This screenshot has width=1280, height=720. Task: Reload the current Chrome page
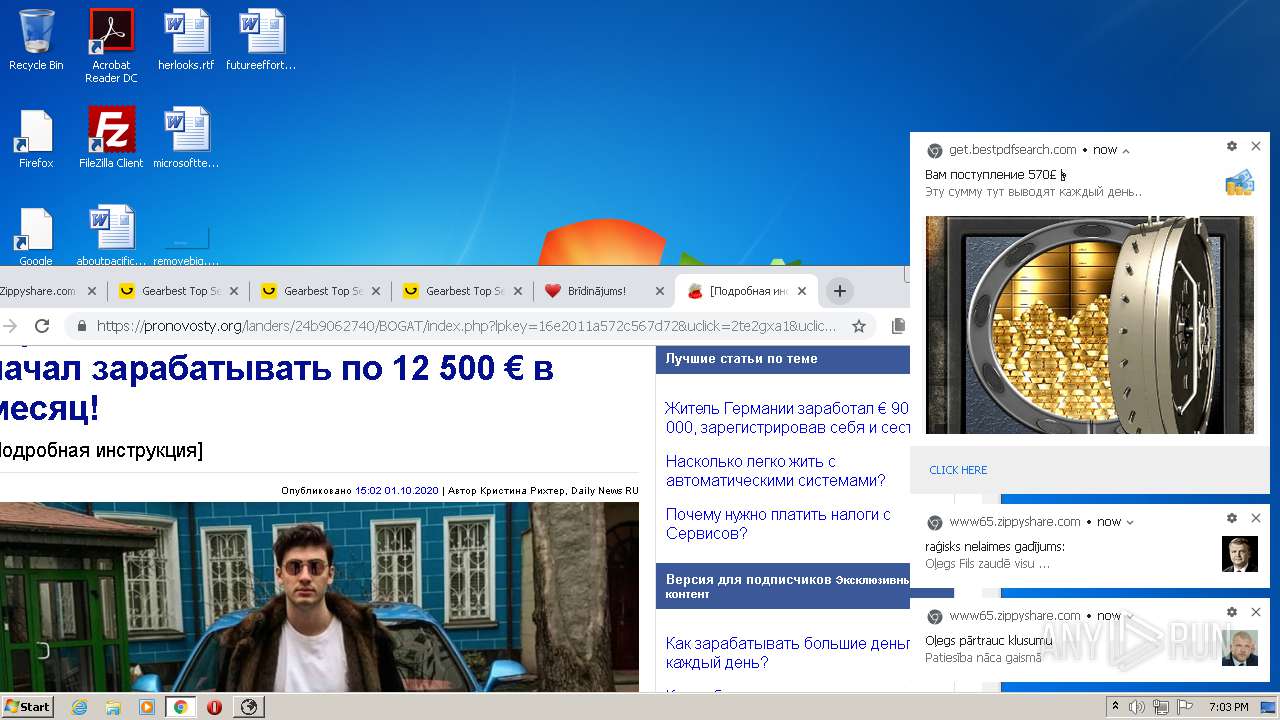point(42,326)
